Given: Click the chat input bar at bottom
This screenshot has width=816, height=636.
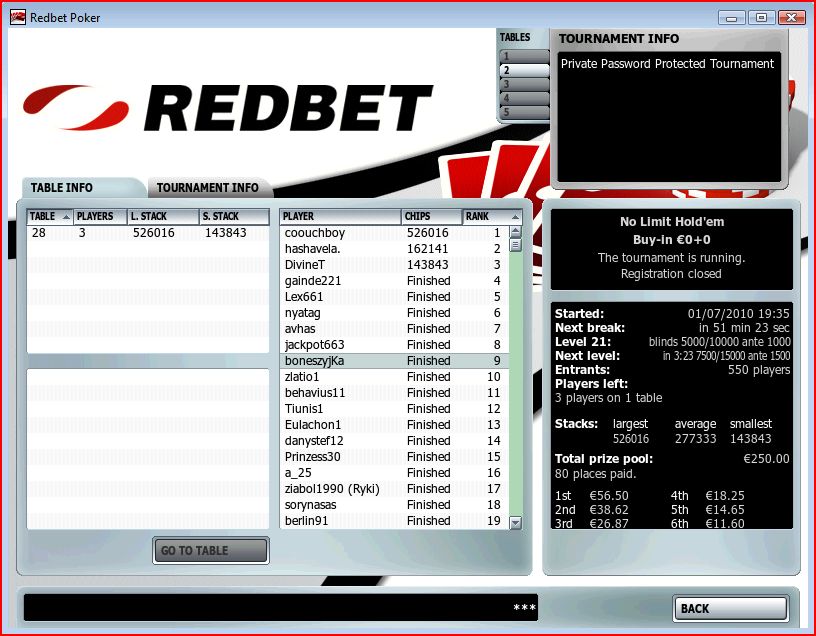Looking at the screenshot, I should [x=281, y=608].
